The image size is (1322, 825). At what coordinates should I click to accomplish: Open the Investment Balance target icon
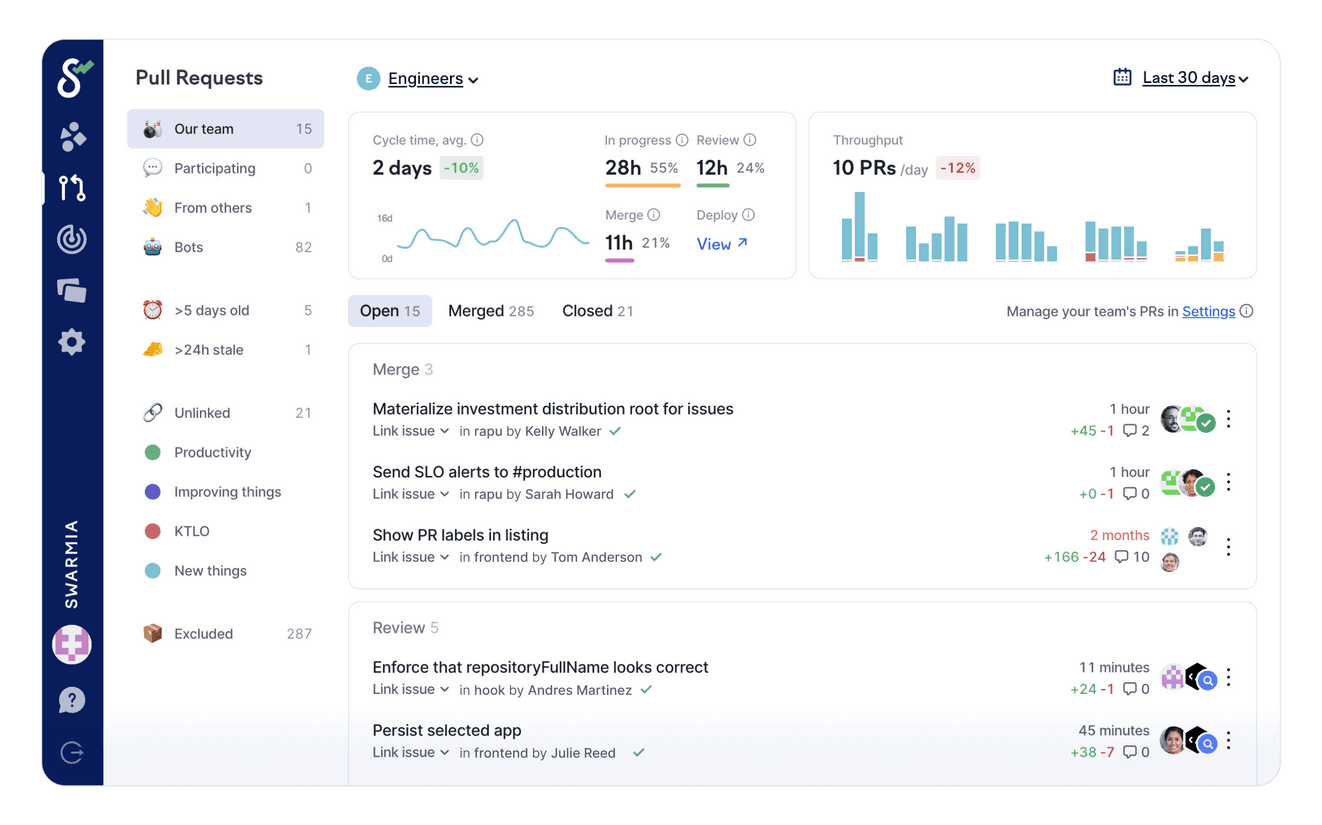[x=71, y=239]
